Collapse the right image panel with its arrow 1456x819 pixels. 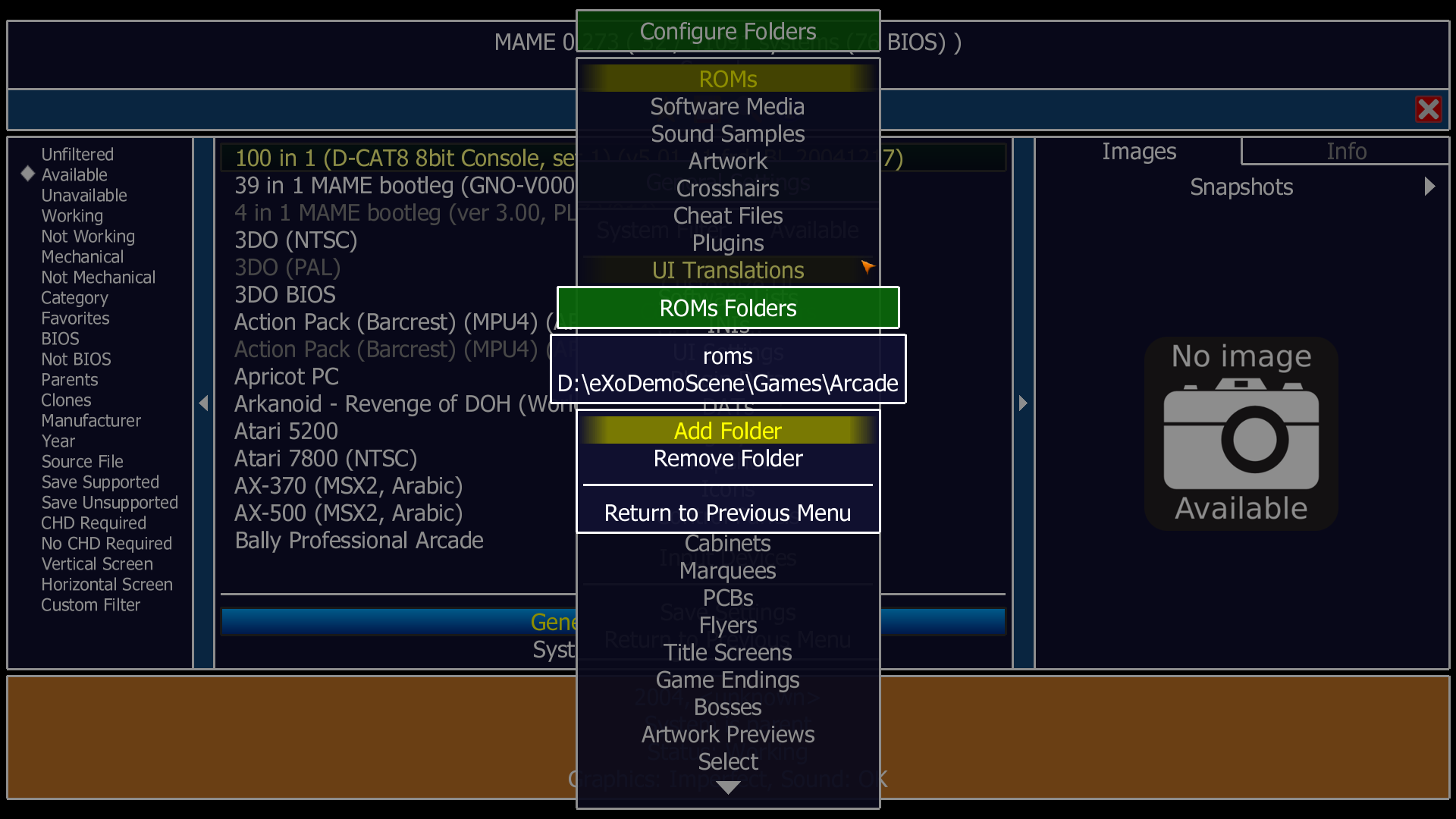[x=1023, y=403]
